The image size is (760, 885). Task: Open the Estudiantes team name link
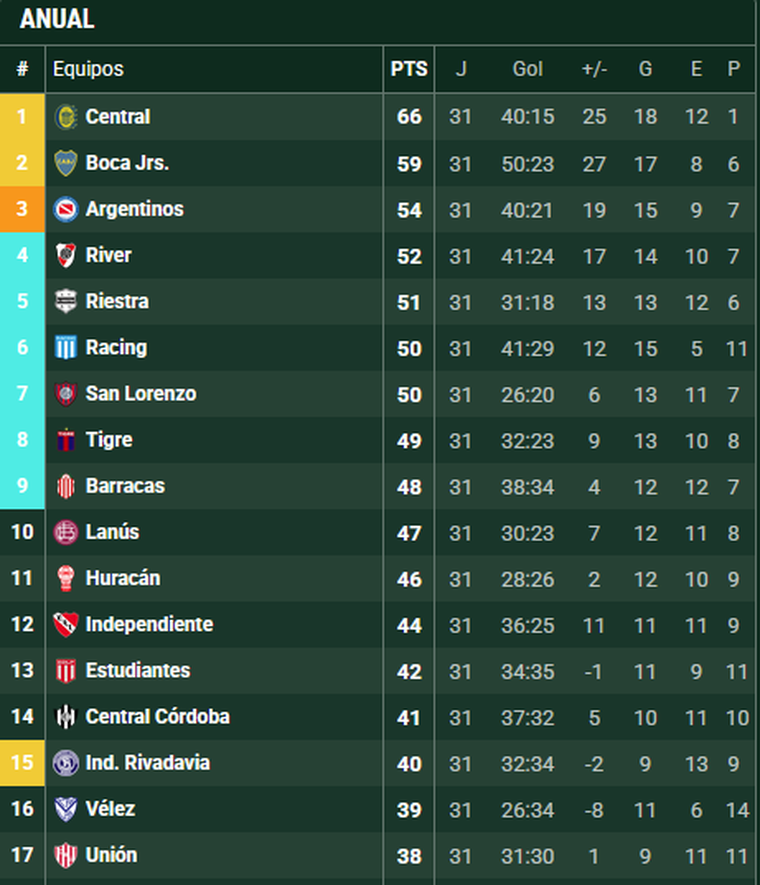click(137, 671)
